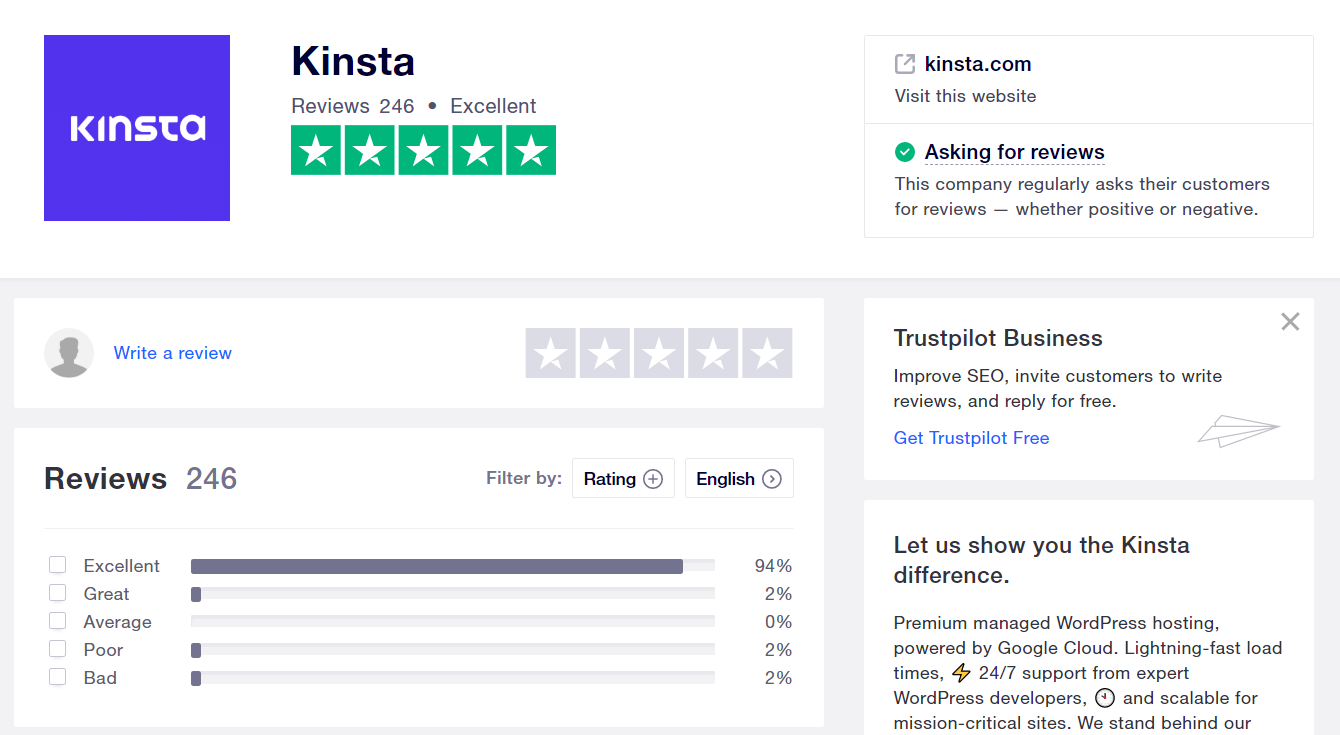
Task: Click Get Trustpilot Free link
Action: pos(971,438)
